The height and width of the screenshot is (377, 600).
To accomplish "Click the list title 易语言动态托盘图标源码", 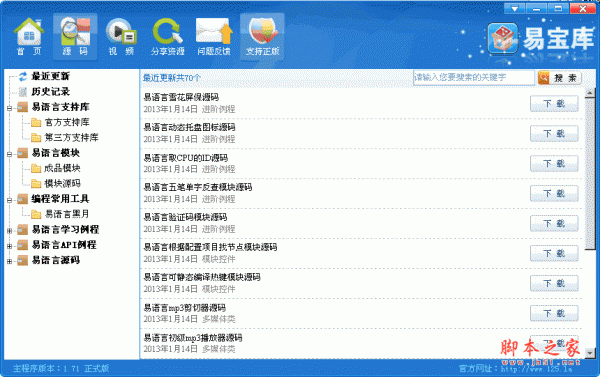I will (189, 127).
